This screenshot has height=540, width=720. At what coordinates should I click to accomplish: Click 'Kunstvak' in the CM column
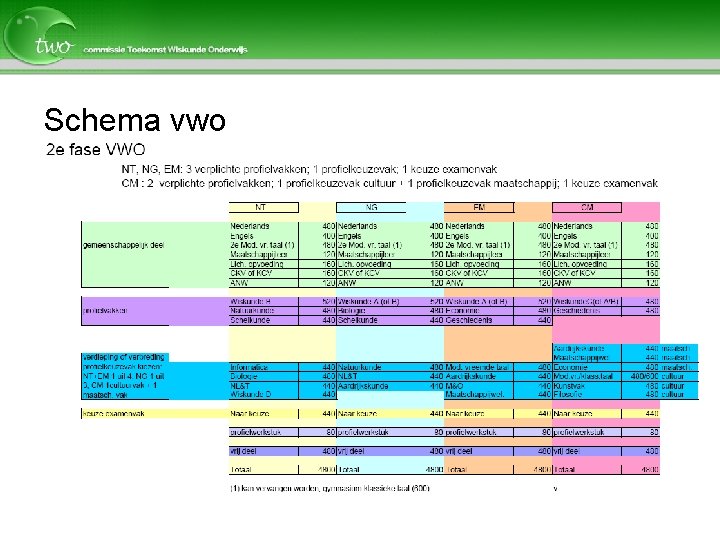[568, 386]
